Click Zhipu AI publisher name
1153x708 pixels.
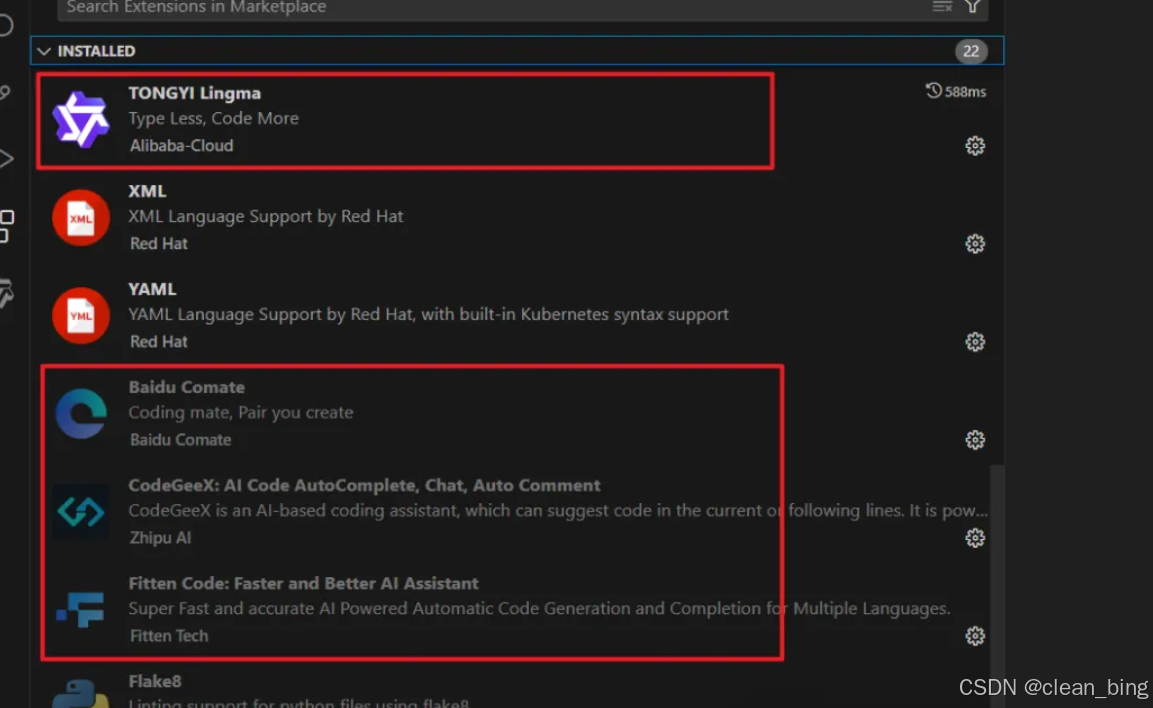(x=160, y=537)
